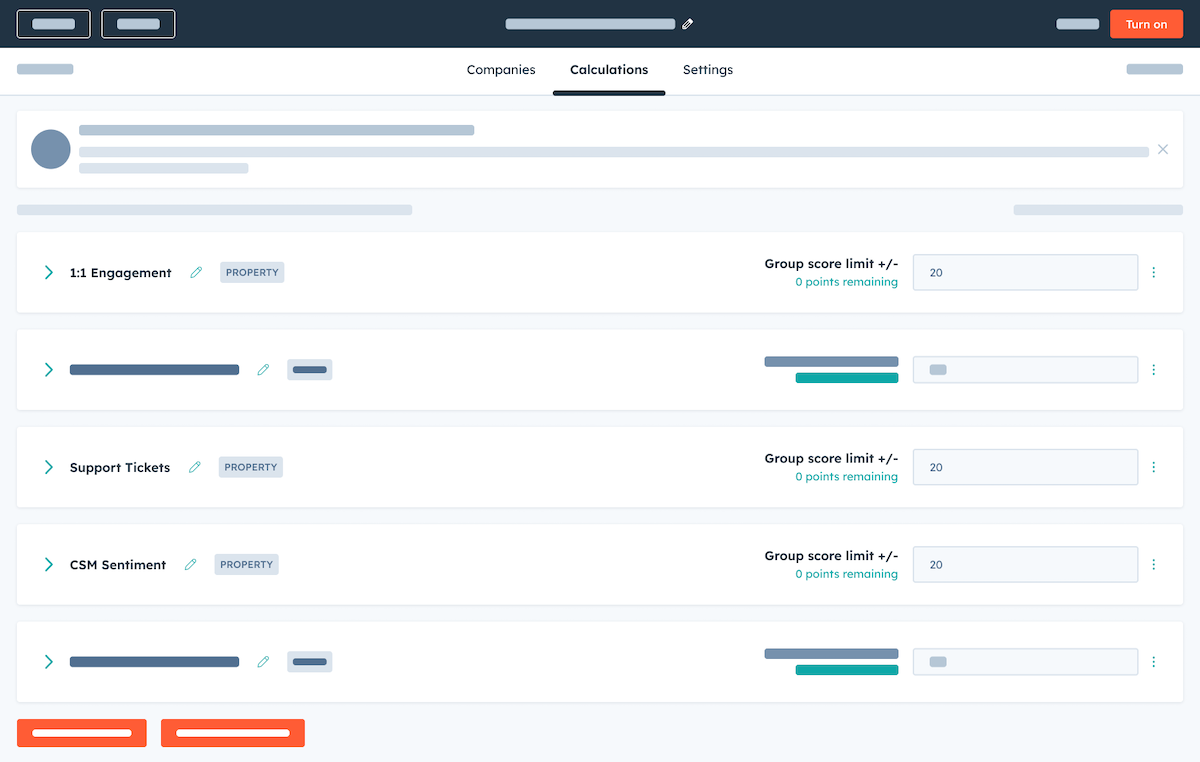Open the options menu for CSM Sentiment
The height and width of the screenshot is (762, 1200).
click(x=1154, y=564)
